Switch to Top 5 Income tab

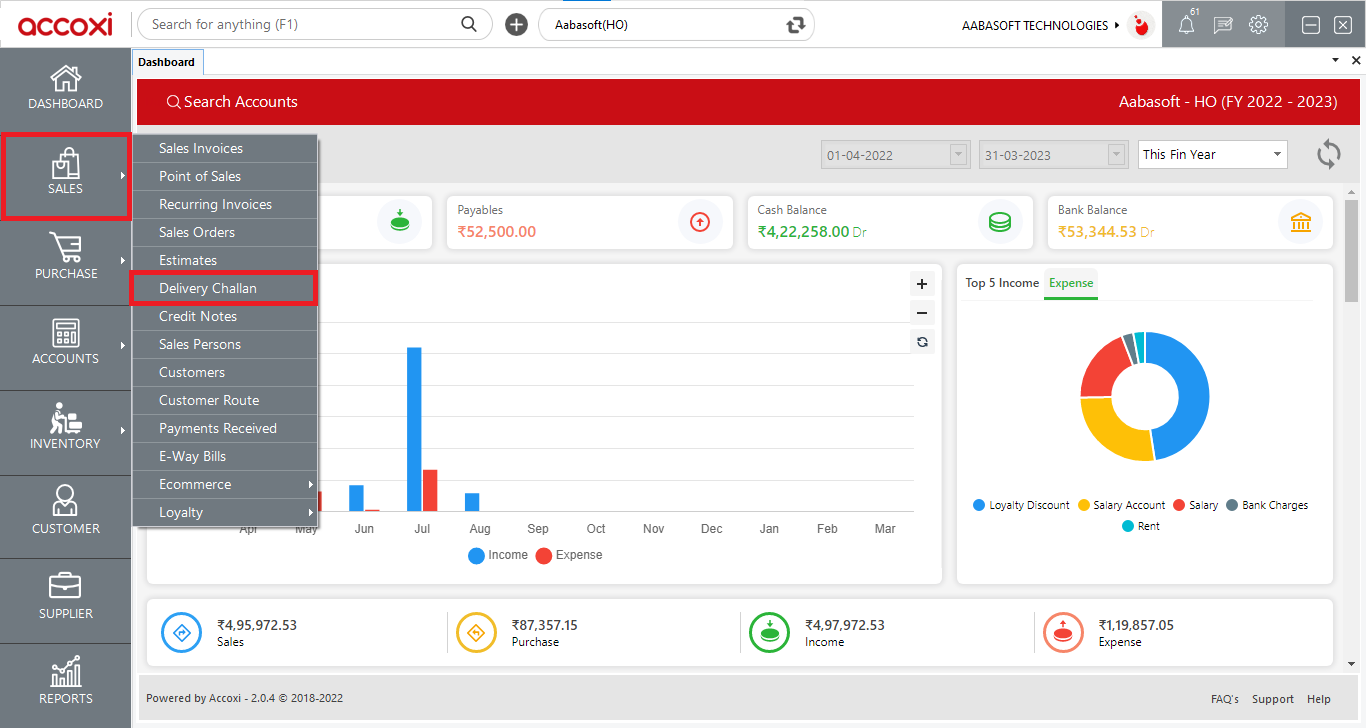(x=1002, y=283)
